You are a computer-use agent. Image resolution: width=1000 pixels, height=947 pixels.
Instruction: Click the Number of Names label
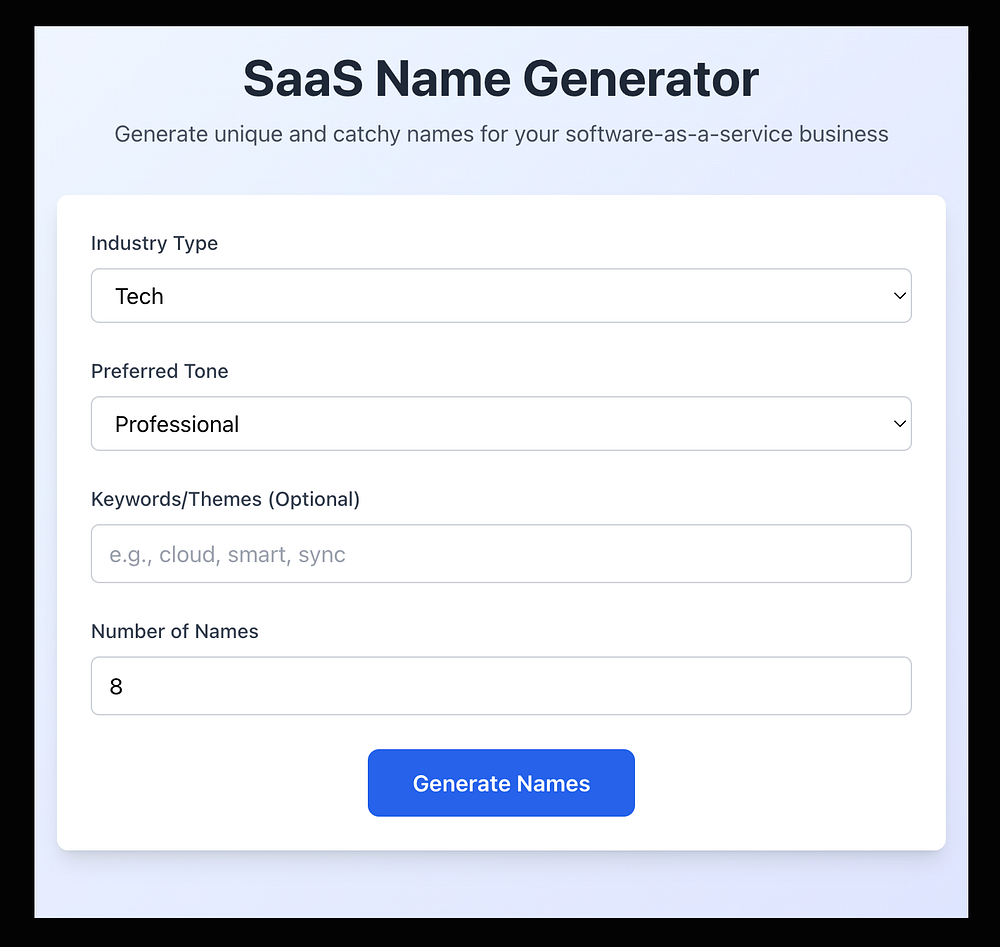tap(175, 631)
